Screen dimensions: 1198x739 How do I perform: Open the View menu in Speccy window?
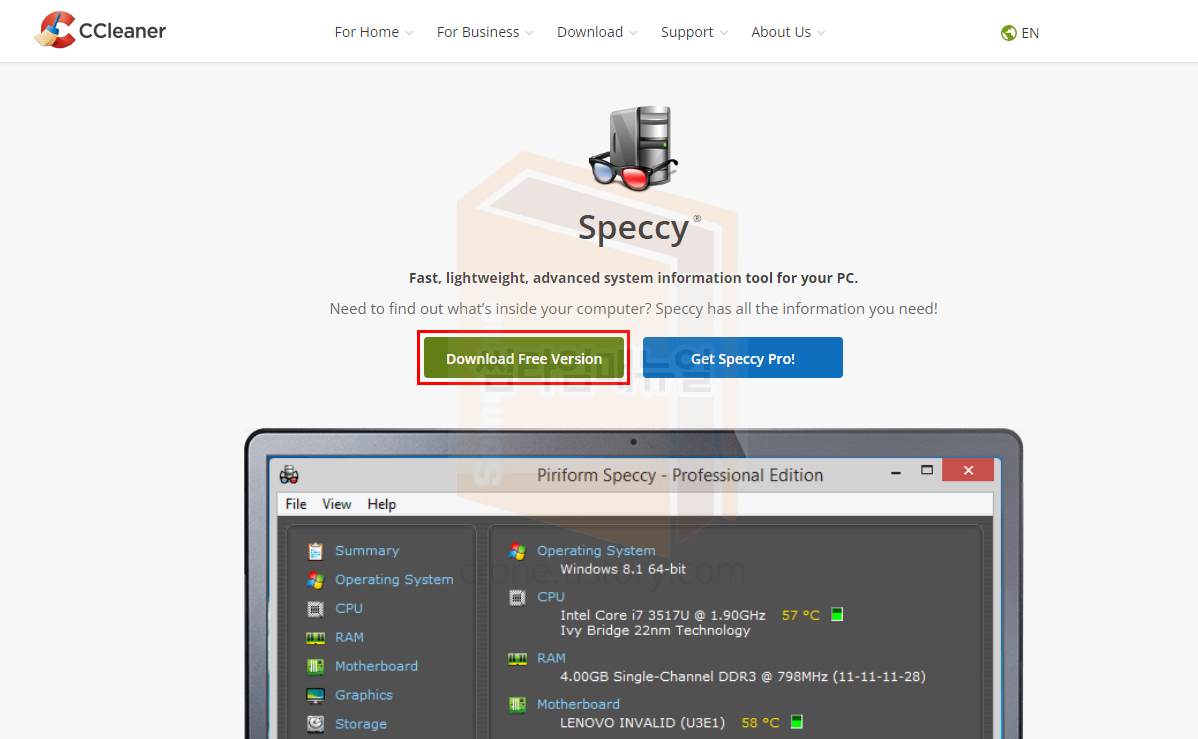click(336, 504)
